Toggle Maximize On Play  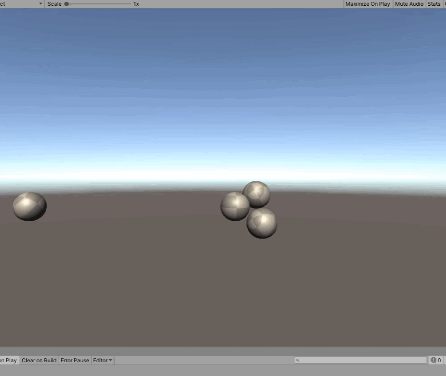point(368,4)
